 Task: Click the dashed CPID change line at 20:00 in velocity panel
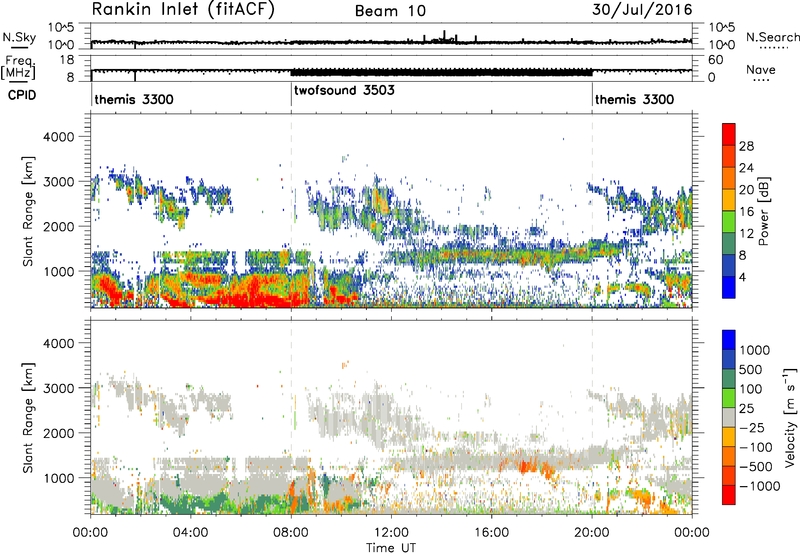point(592,417)
